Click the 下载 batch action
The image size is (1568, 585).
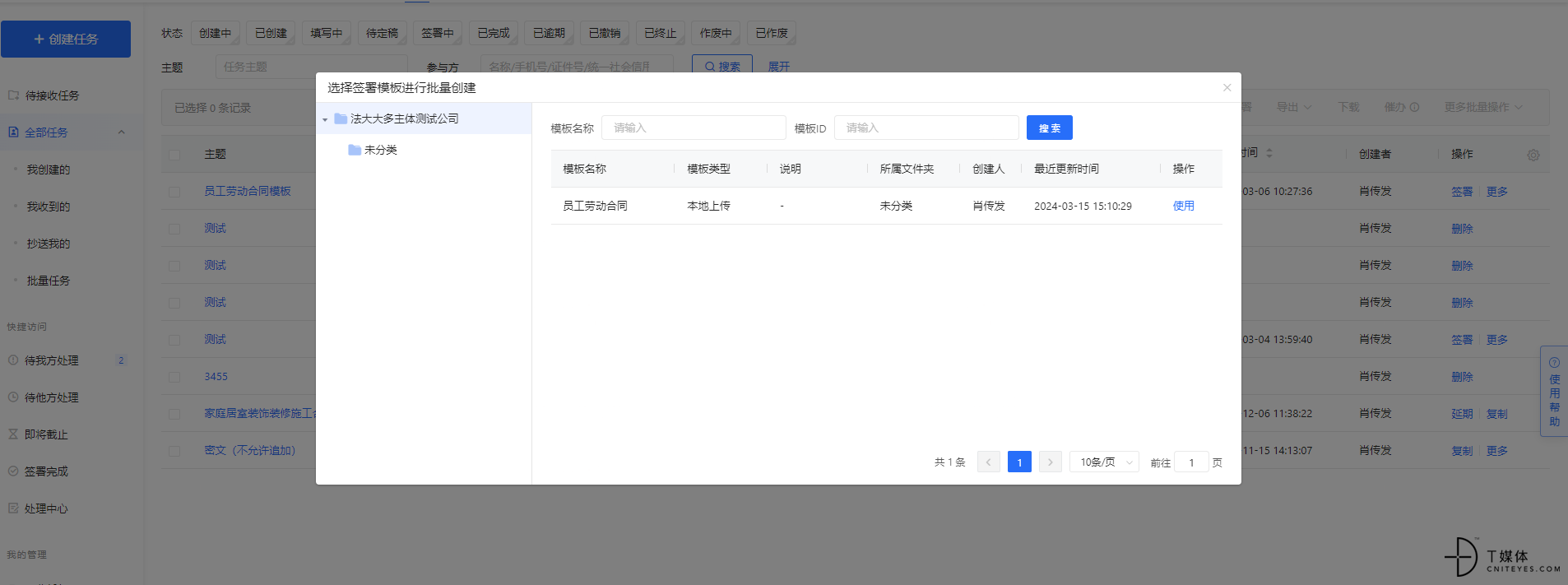(1348, 107)
